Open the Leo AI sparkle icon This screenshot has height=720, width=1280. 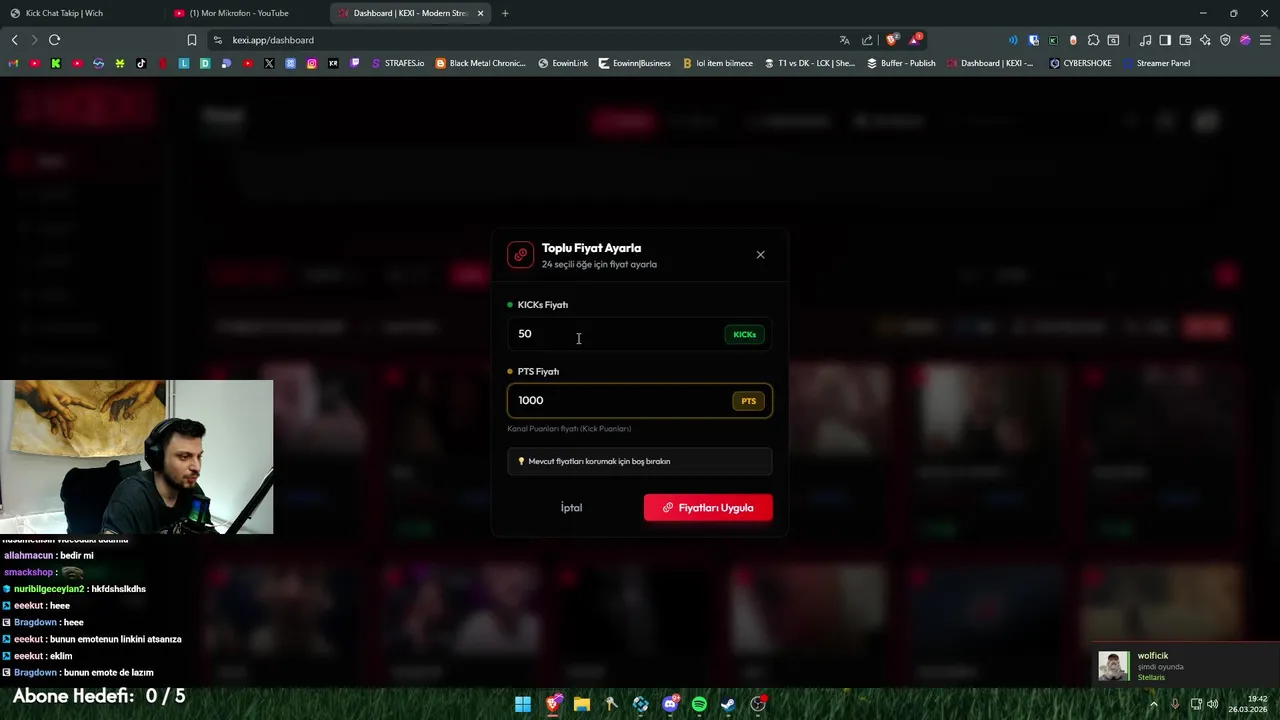[1205, 40]
